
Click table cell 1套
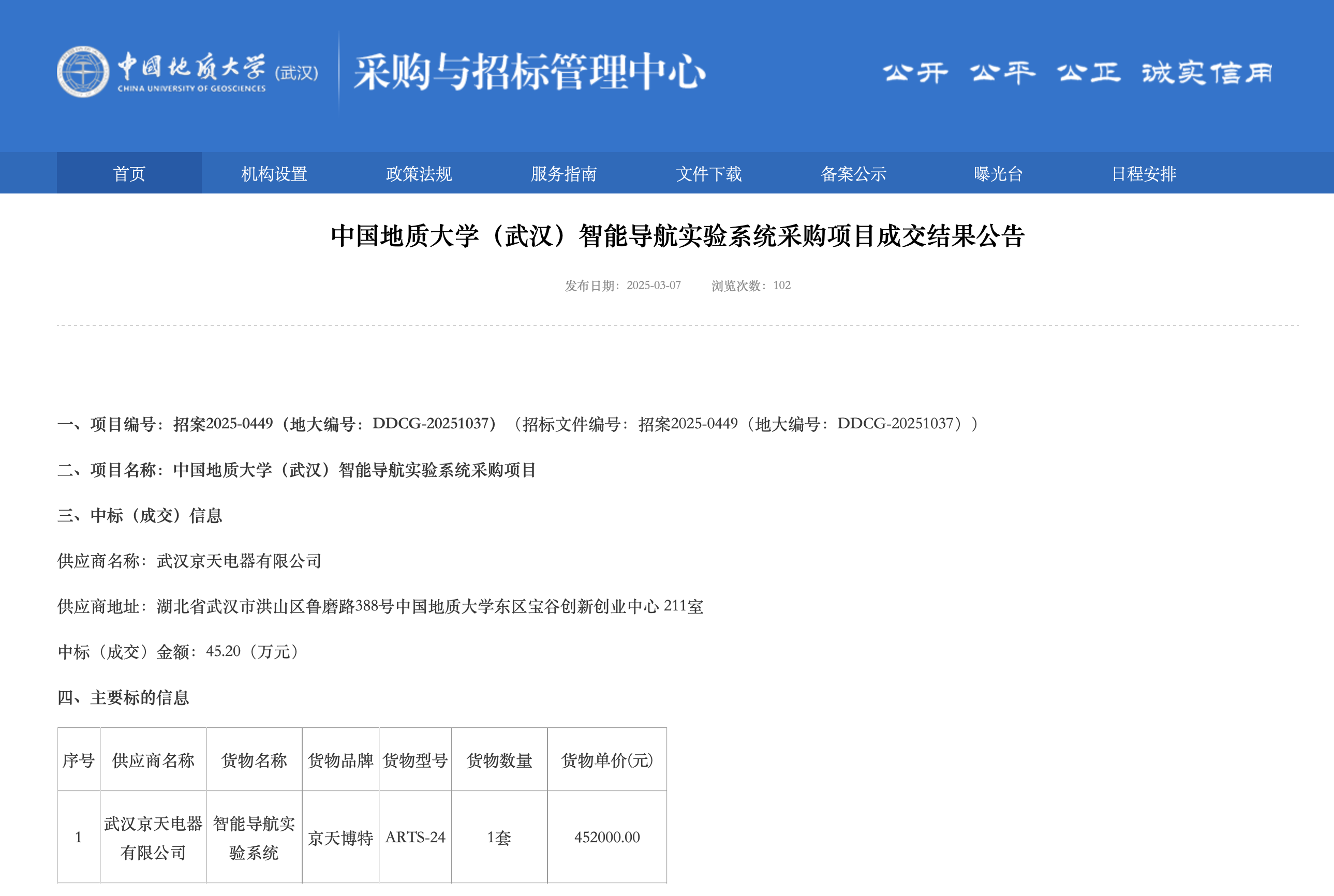(x=499, y=838)
